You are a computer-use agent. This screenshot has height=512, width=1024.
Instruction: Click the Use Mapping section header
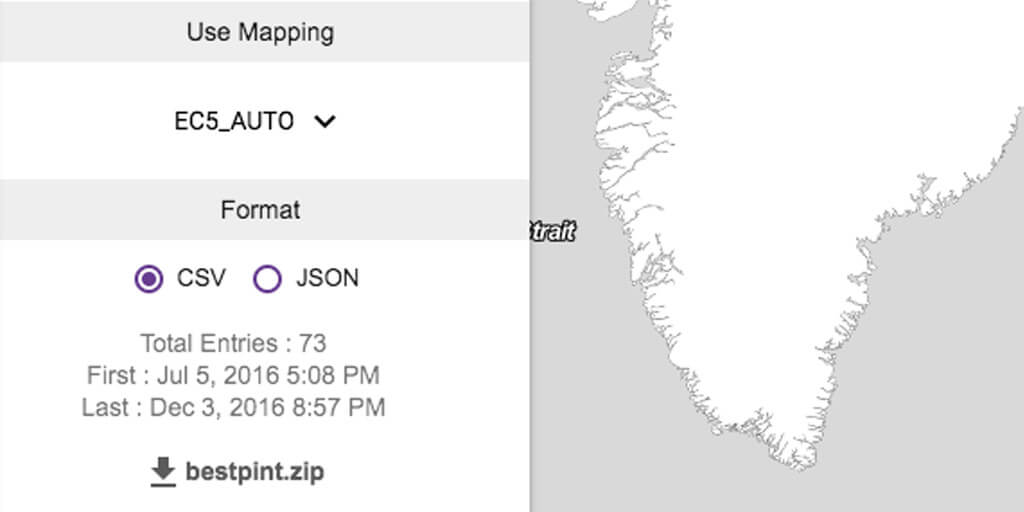[260, 32]
